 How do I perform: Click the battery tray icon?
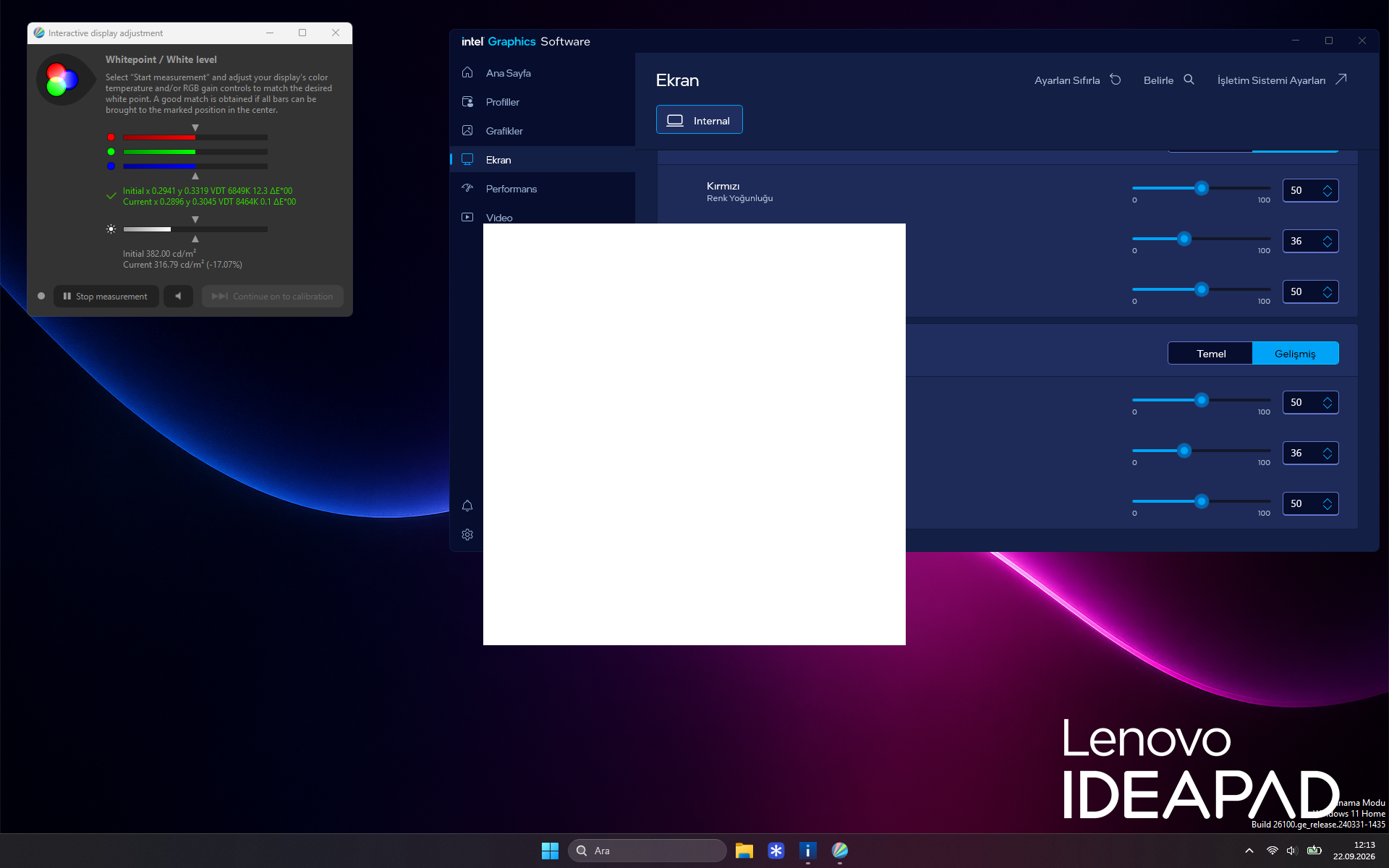click(x=1314, y=851)
